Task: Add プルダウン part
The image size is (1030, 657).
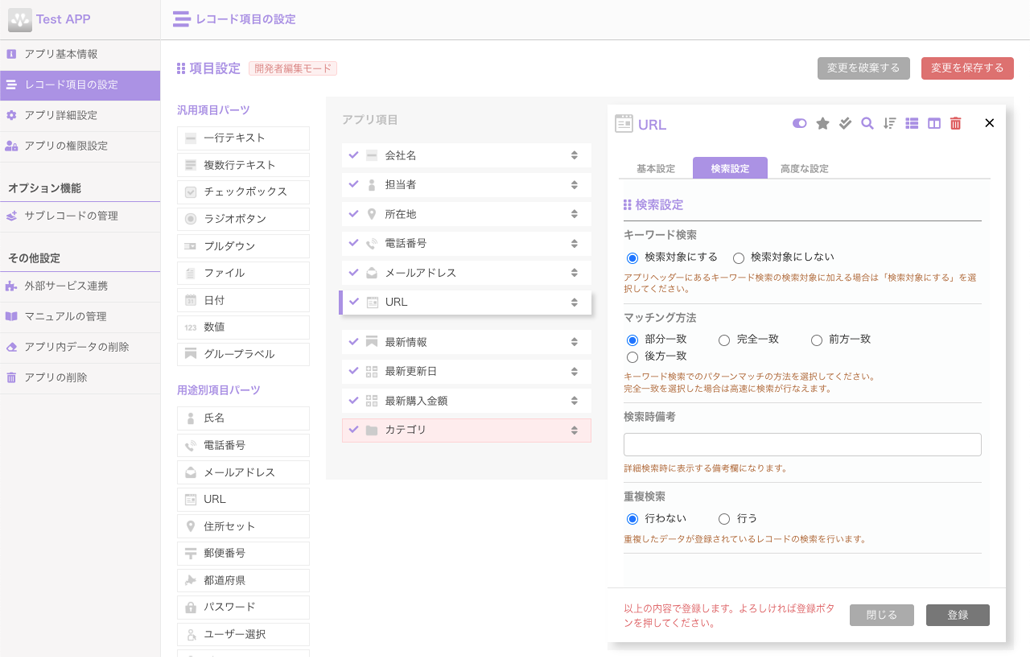Action: tap(243, 246)
